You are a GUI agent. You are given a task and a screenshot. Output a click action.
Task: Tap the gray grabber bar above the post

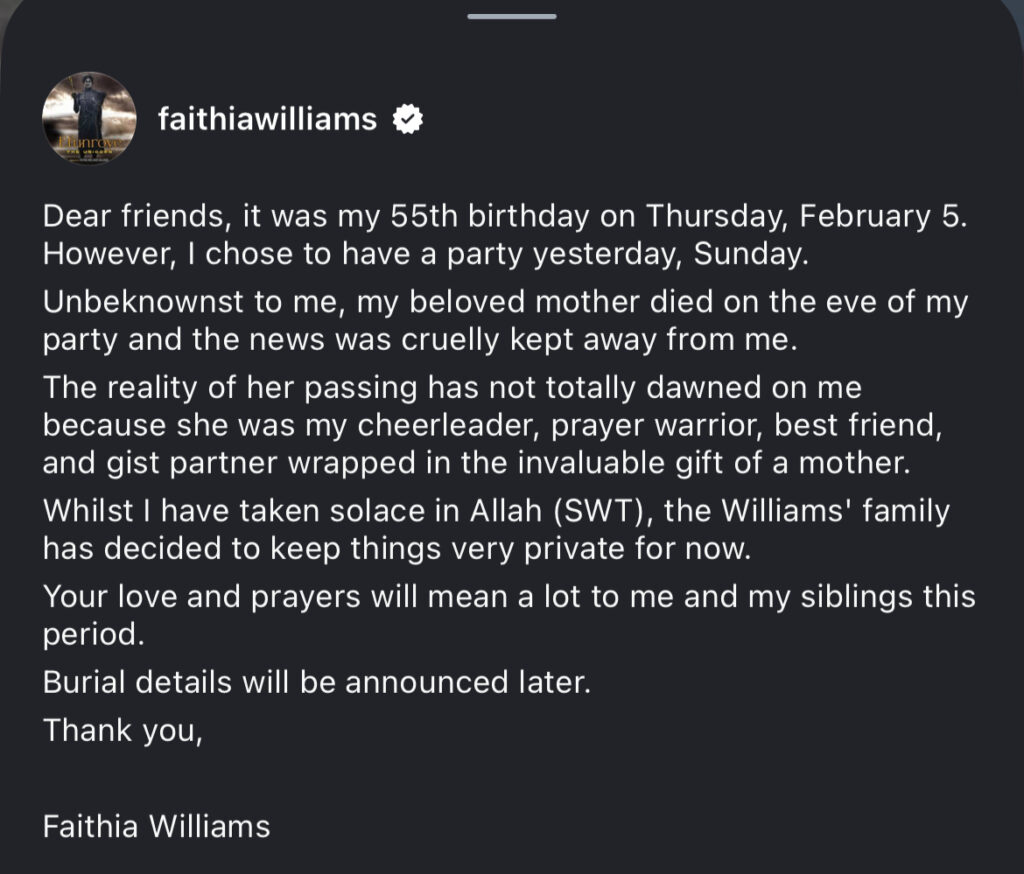point(511,15)
